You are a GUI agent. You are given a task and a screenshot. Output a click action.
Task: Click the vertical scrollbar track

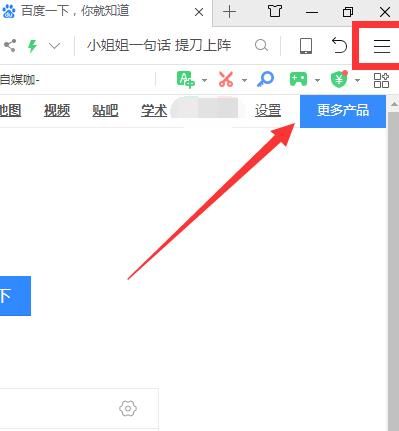coord(394,271)
